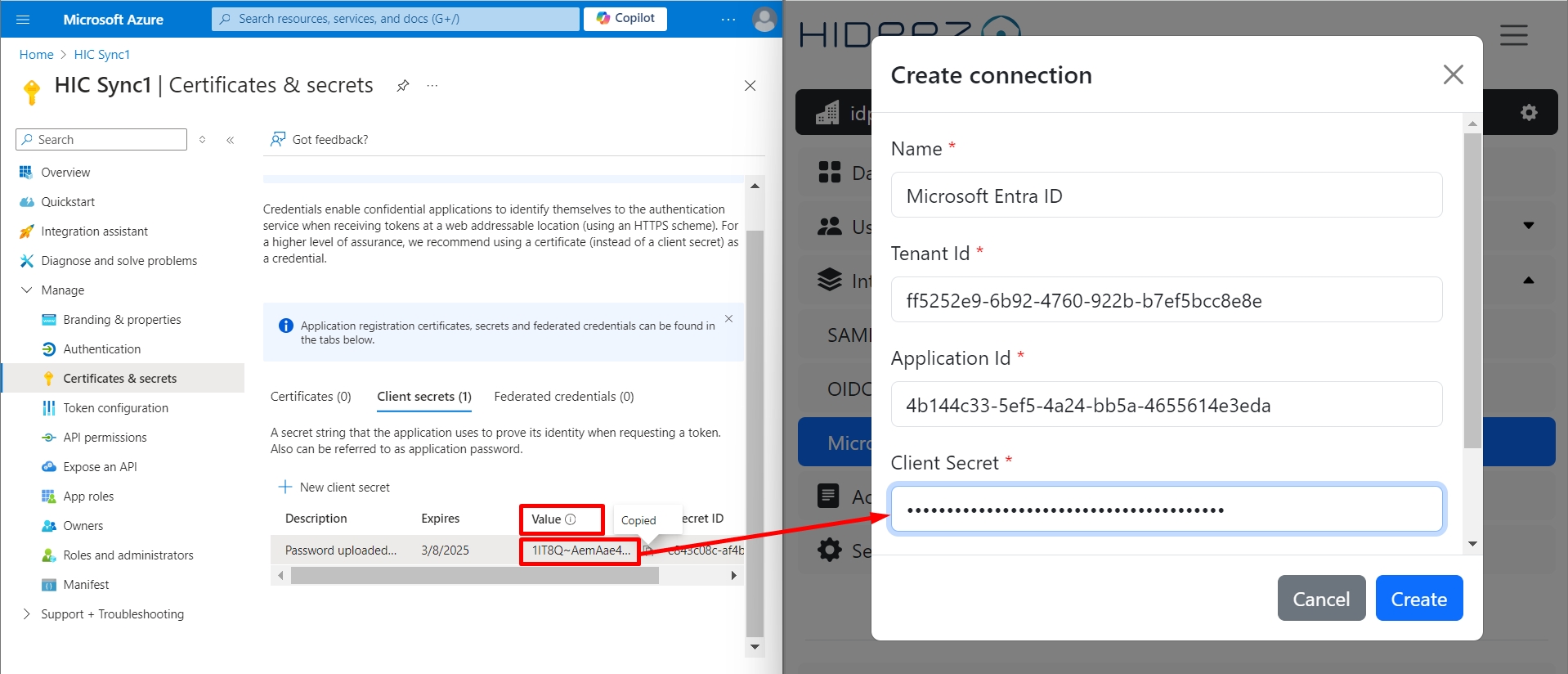
Task: Click table horizontal scroll right arrow
Action: (x=733, y=576)
